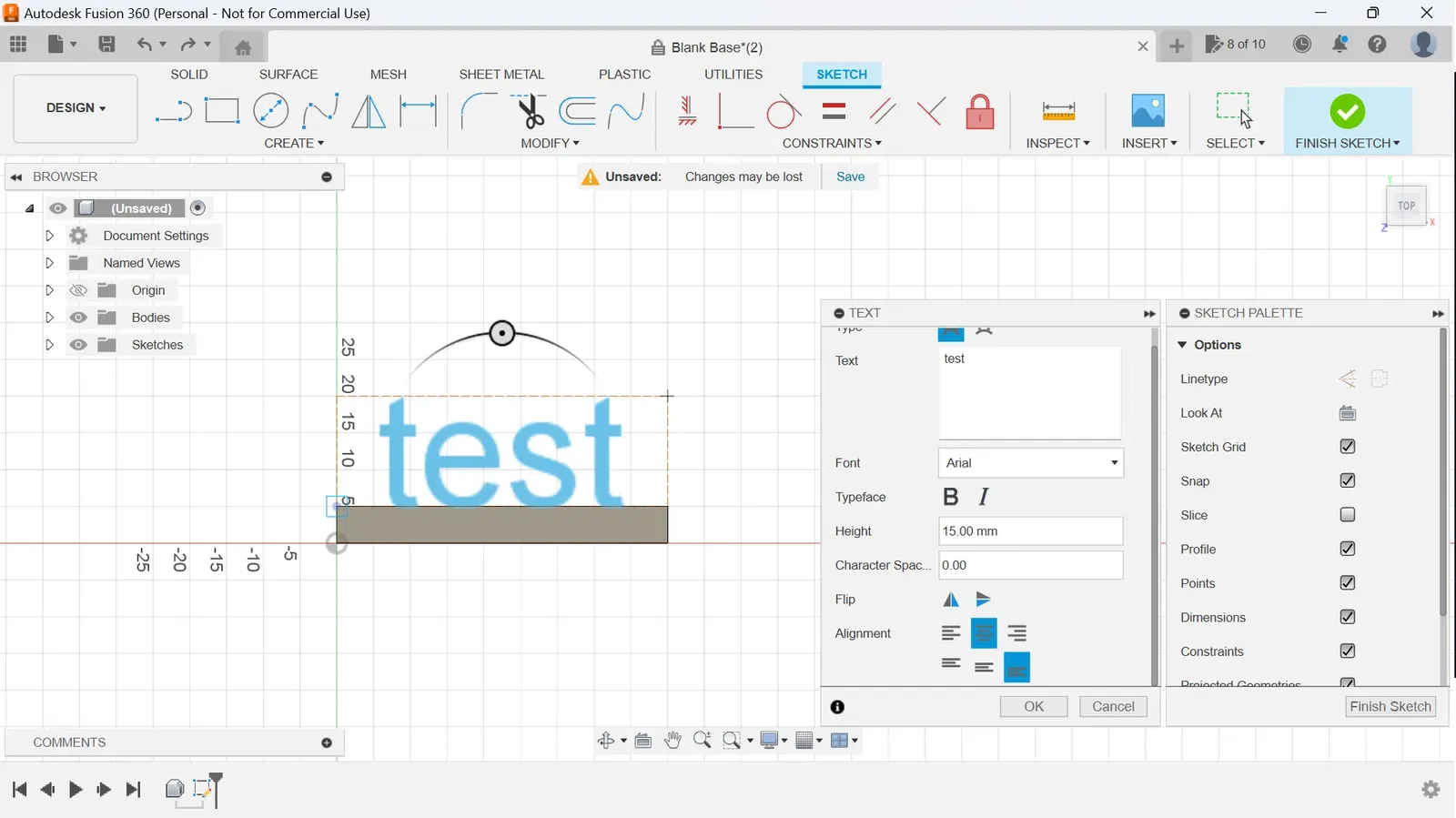The width and height of the screenshot is (1456, 818).
Task: Click the Save disk icon
Action: 106,45
